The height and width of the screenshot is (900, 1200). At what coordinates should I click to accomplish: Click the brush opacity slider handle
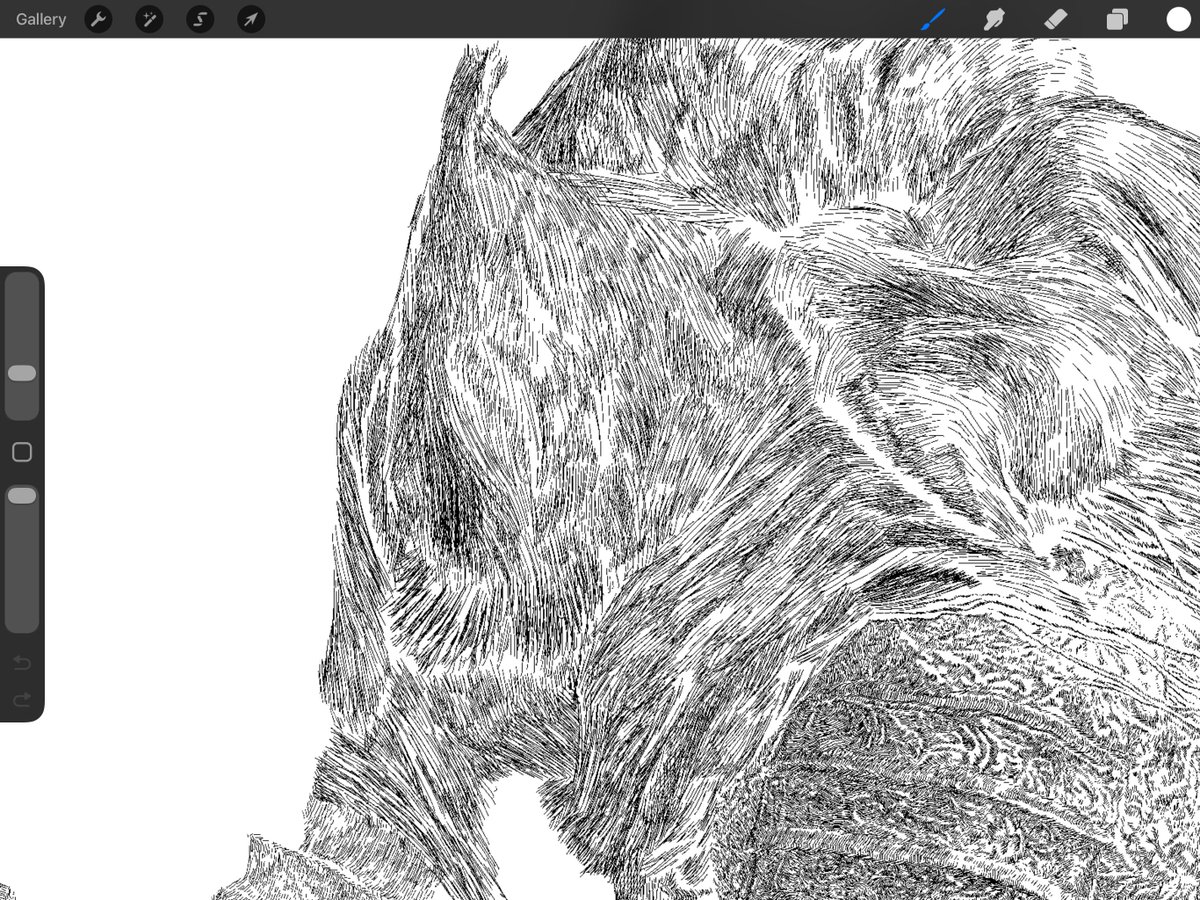point(22,496)
